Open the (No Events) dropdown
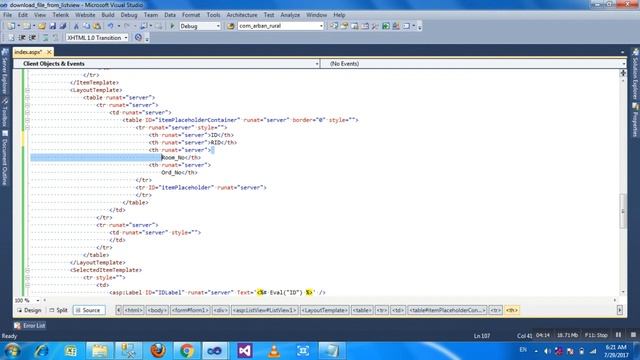 (x=623, y=64)
